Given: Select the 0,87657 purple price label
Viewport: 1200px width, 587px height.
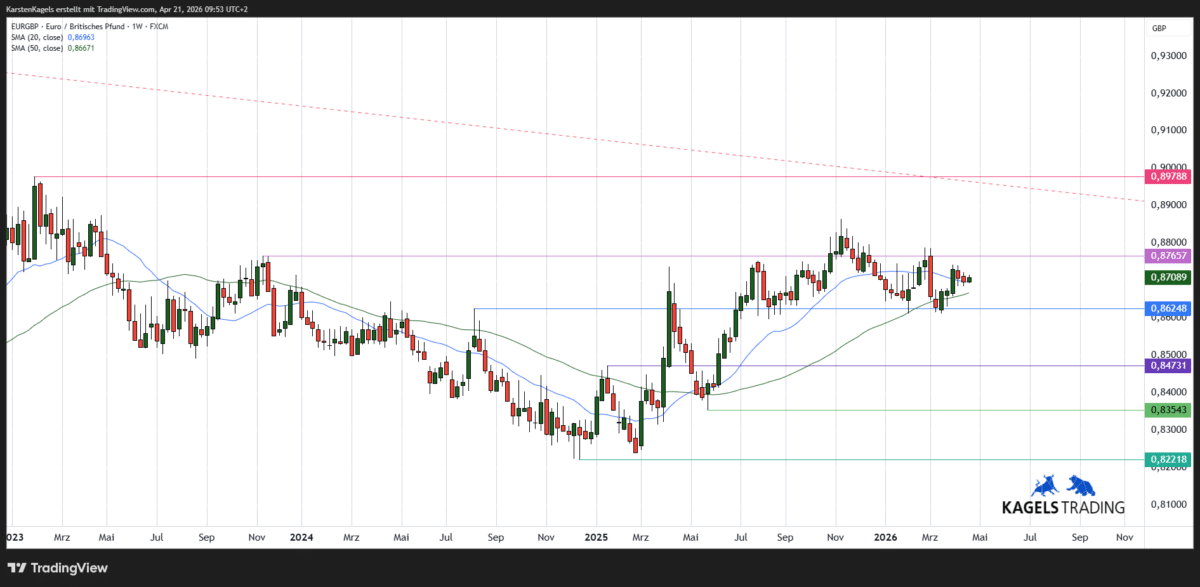Looking at the screenshot, I should click(x=1166, y=257).
